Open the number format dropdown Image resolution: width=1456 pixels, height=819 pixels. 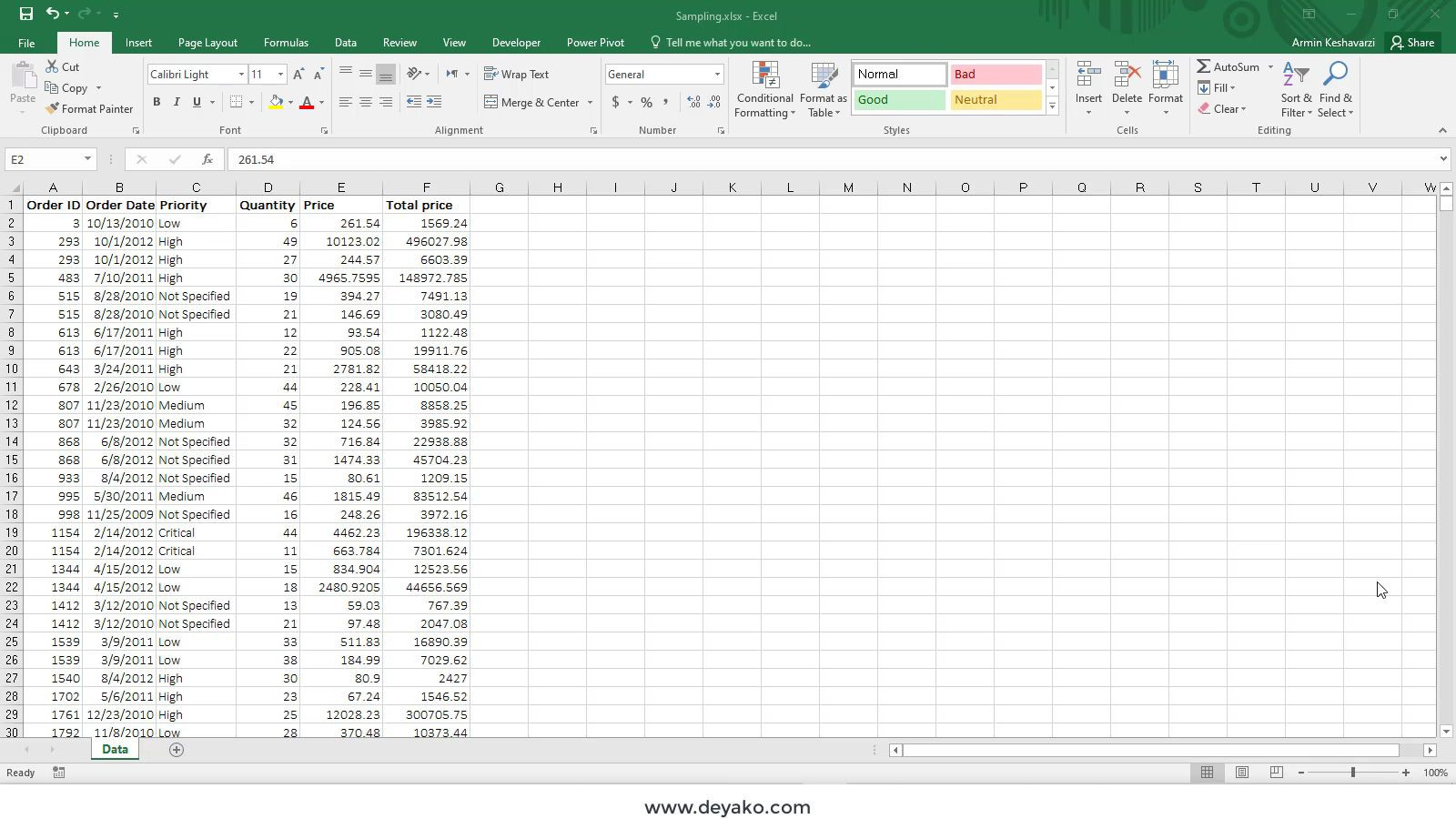pyautogui.click(x=717, y=75)
